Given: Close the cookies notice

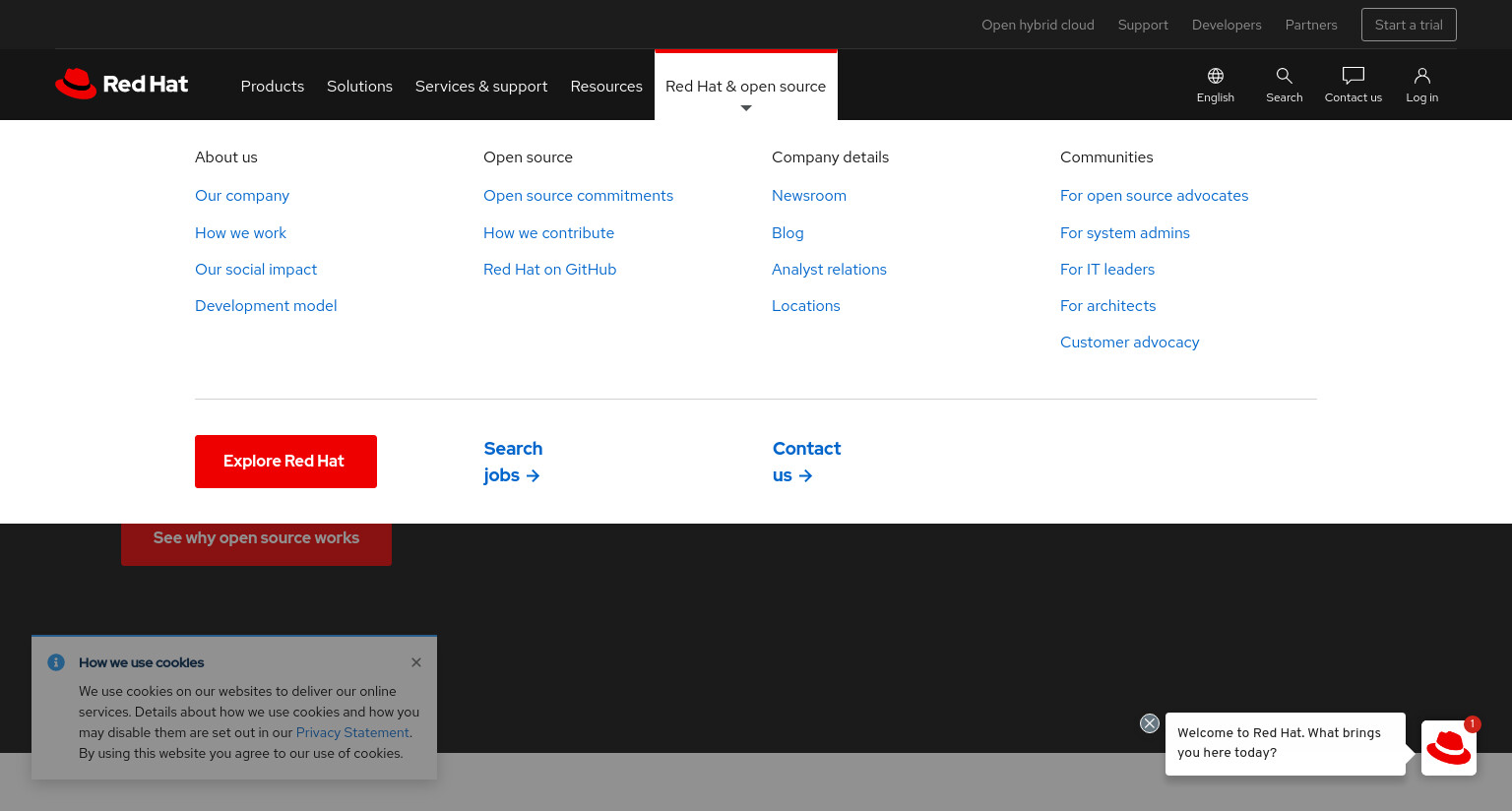Looking at the screenshot, I should point(416,662).
